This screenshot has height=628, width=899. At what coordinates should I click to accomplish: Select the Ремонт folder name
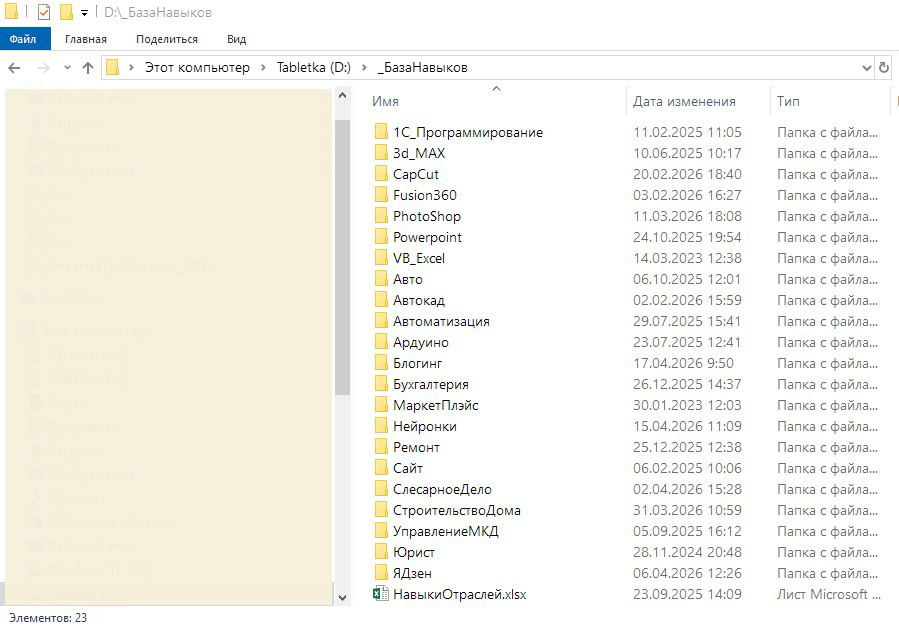coord(416,447)
